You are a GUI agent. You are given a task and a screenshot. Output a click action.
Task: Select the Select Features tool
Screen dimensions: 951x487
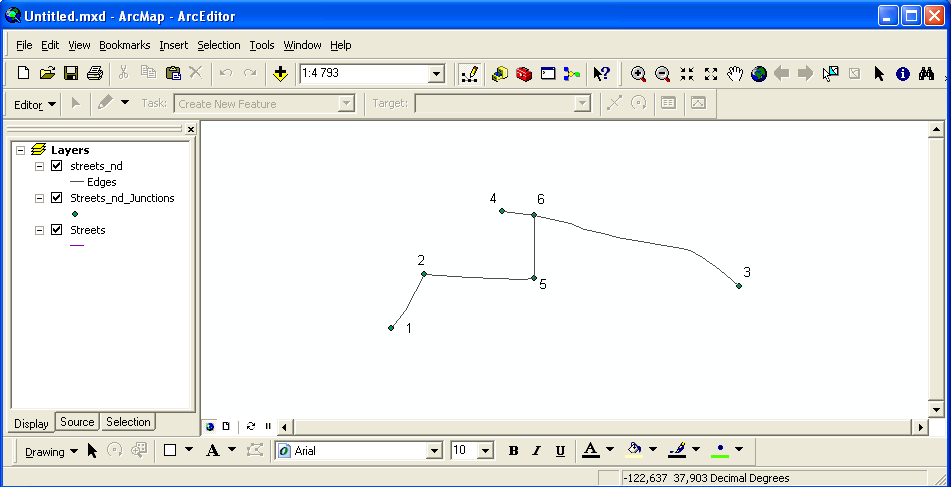coord(830,74)
